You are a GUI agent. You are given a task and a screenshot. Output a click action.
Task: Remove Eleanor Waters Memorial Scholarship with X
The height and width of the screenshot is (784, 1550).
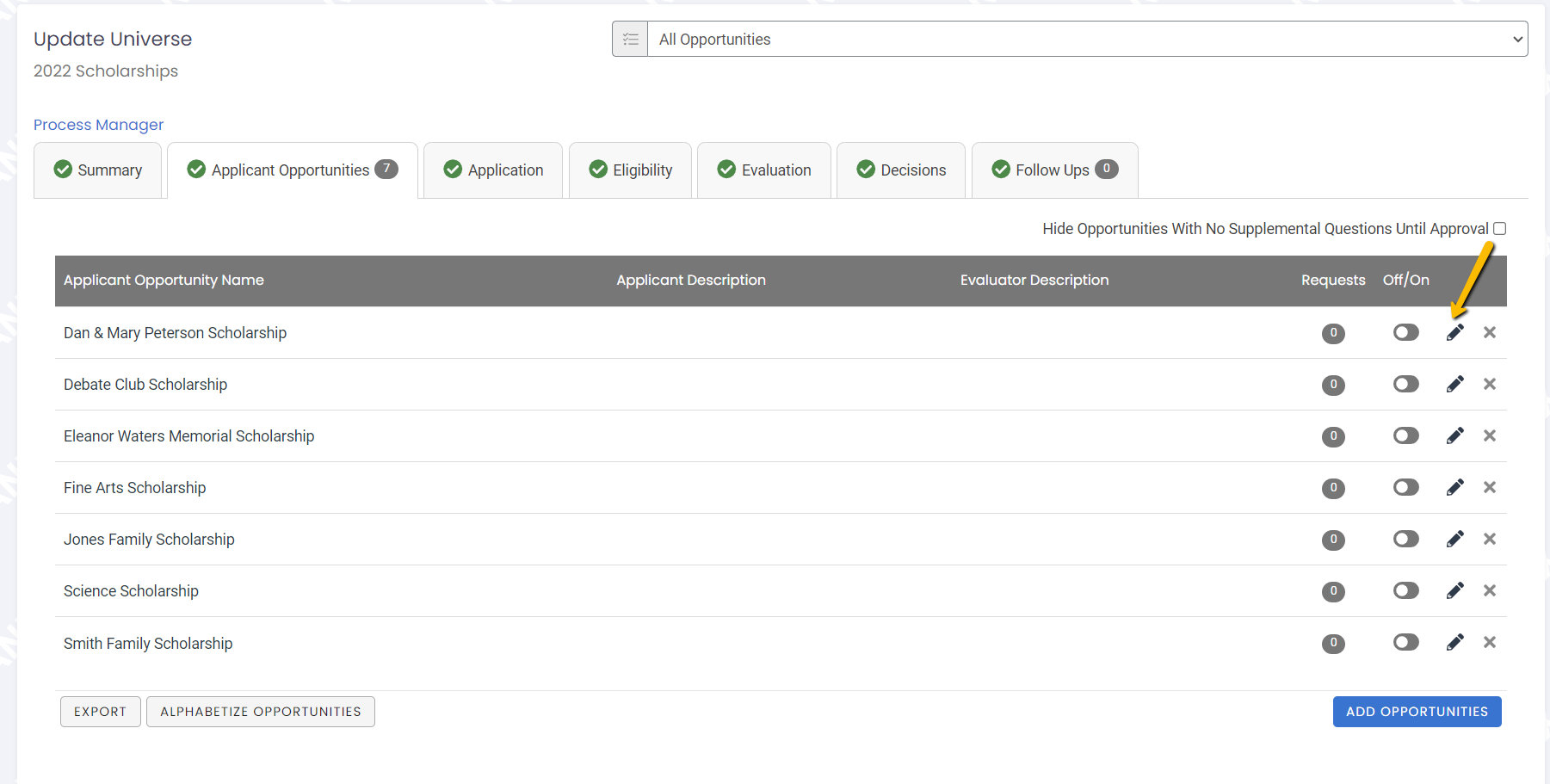(1490, 435)
